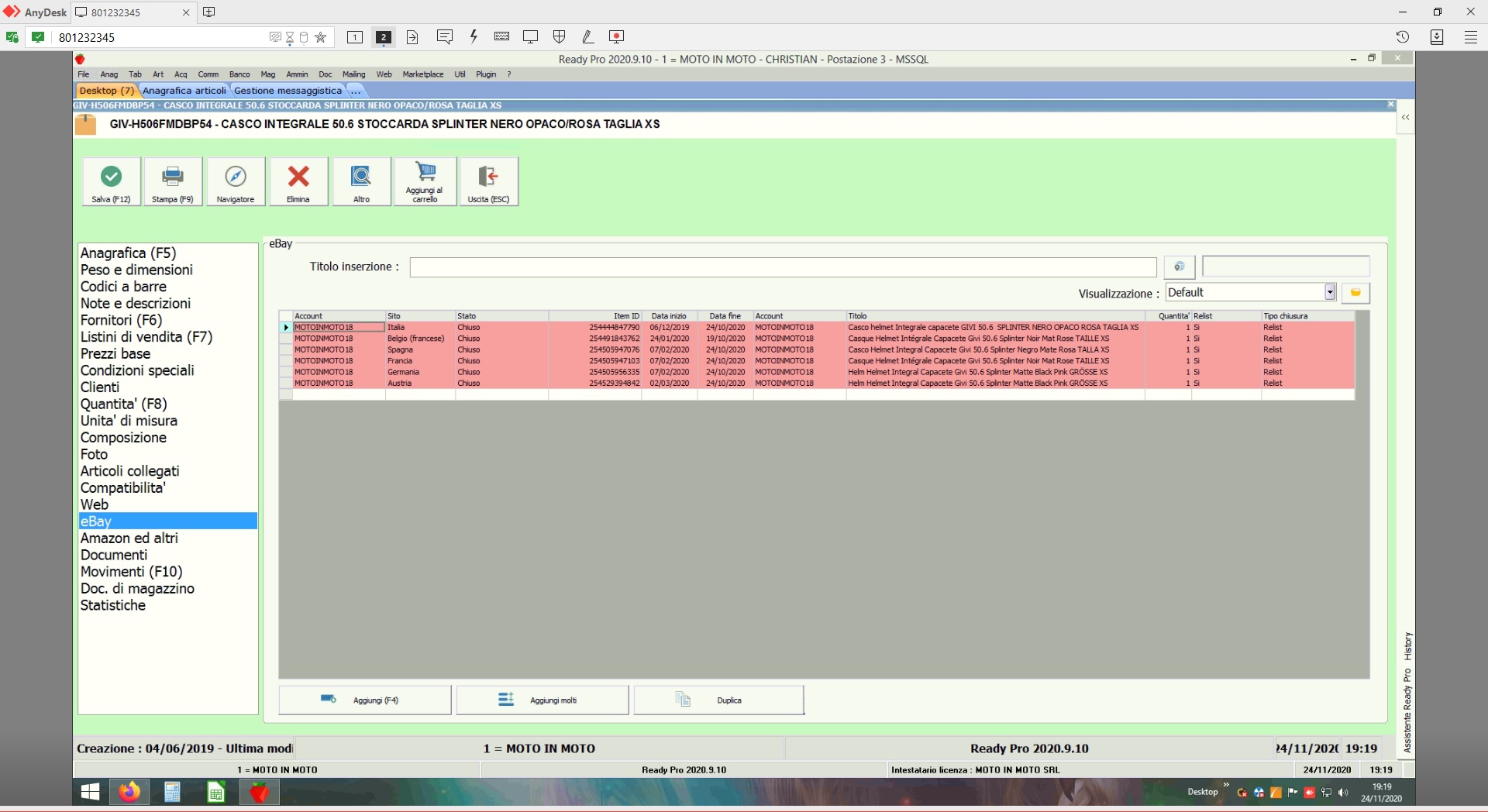Expand the Visualizzazione Default dropdown
1488x812 pixels.
point(1330,292)
